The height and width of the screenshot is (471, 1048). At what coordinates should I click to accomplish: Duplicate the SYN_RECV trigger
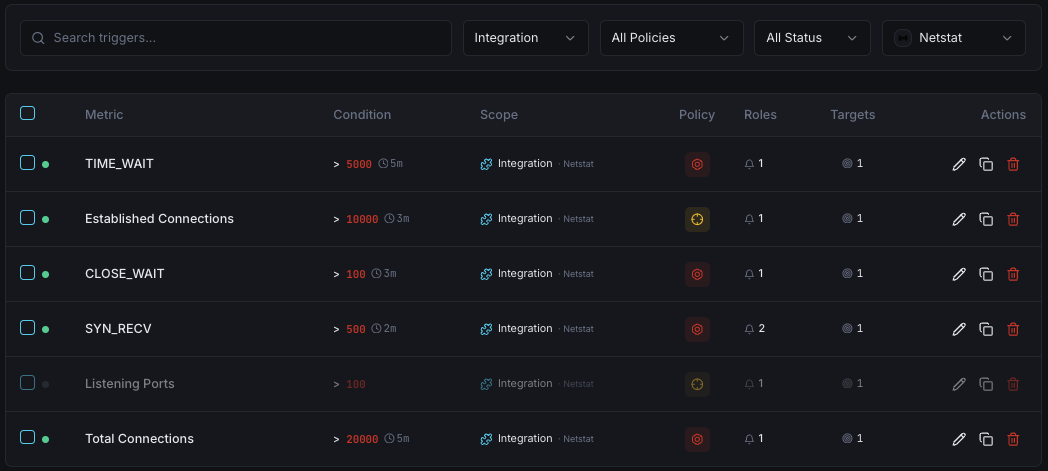click(986, 329)
